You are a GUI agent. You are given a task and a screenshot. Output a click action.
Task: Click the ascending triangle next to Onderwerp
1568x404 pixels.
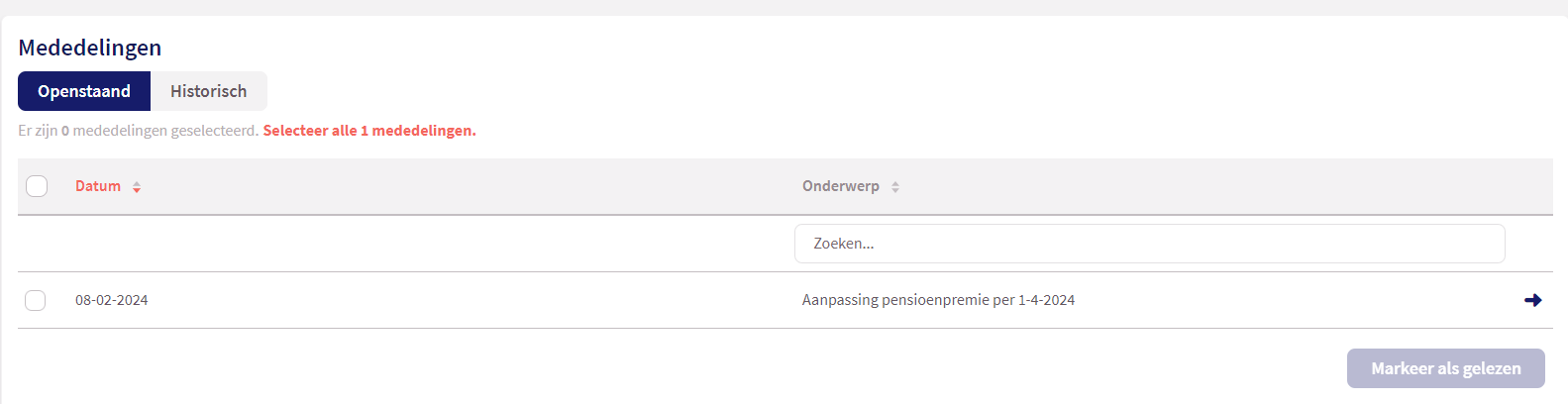(x=895, y=183)
